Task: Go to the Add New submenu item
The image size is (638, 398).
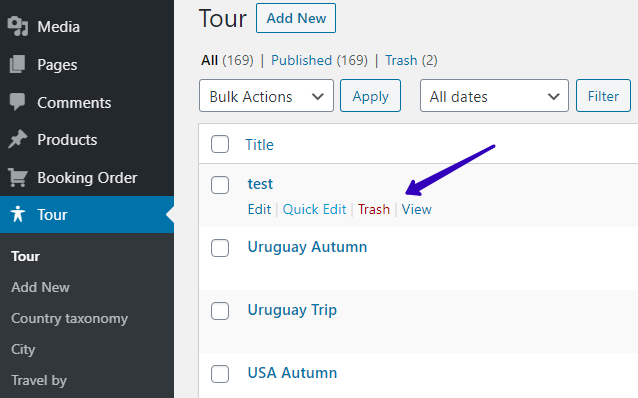Action: [x=40, y=287]
